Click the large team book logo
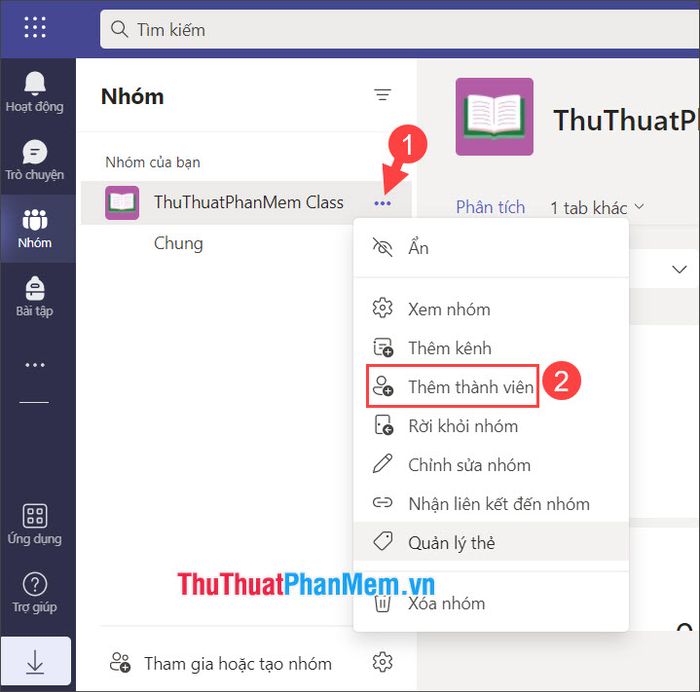This screenshot has height=692, width=700. [494, 117]
